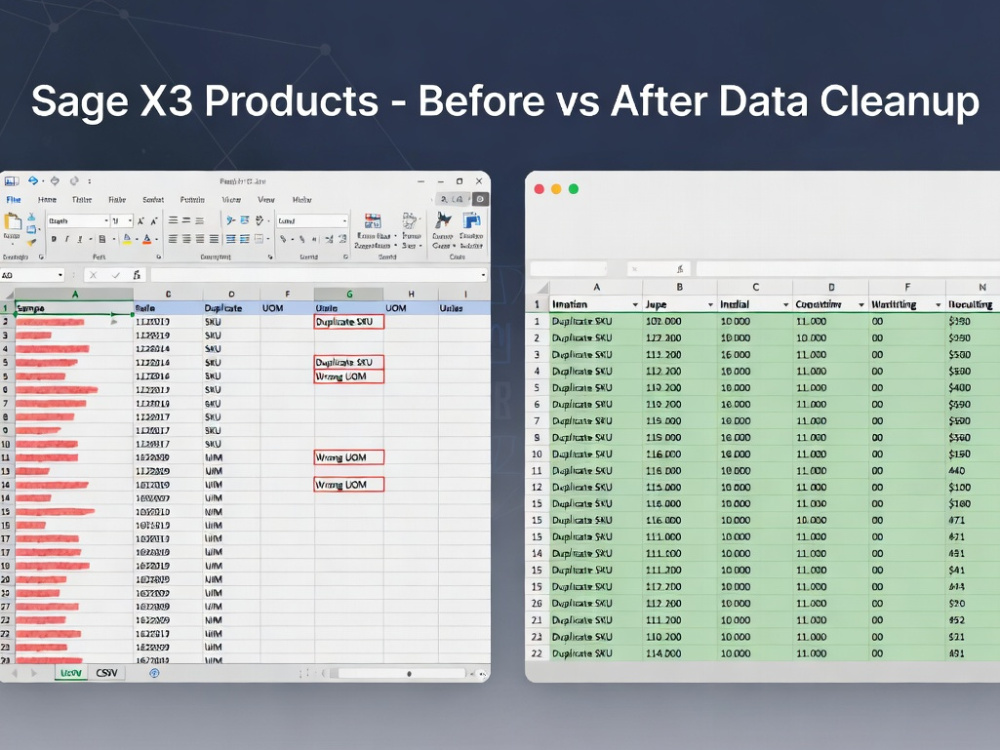Select the green active sheet tab
Viewport: 1000px width, 750px height.
(71, 673)
